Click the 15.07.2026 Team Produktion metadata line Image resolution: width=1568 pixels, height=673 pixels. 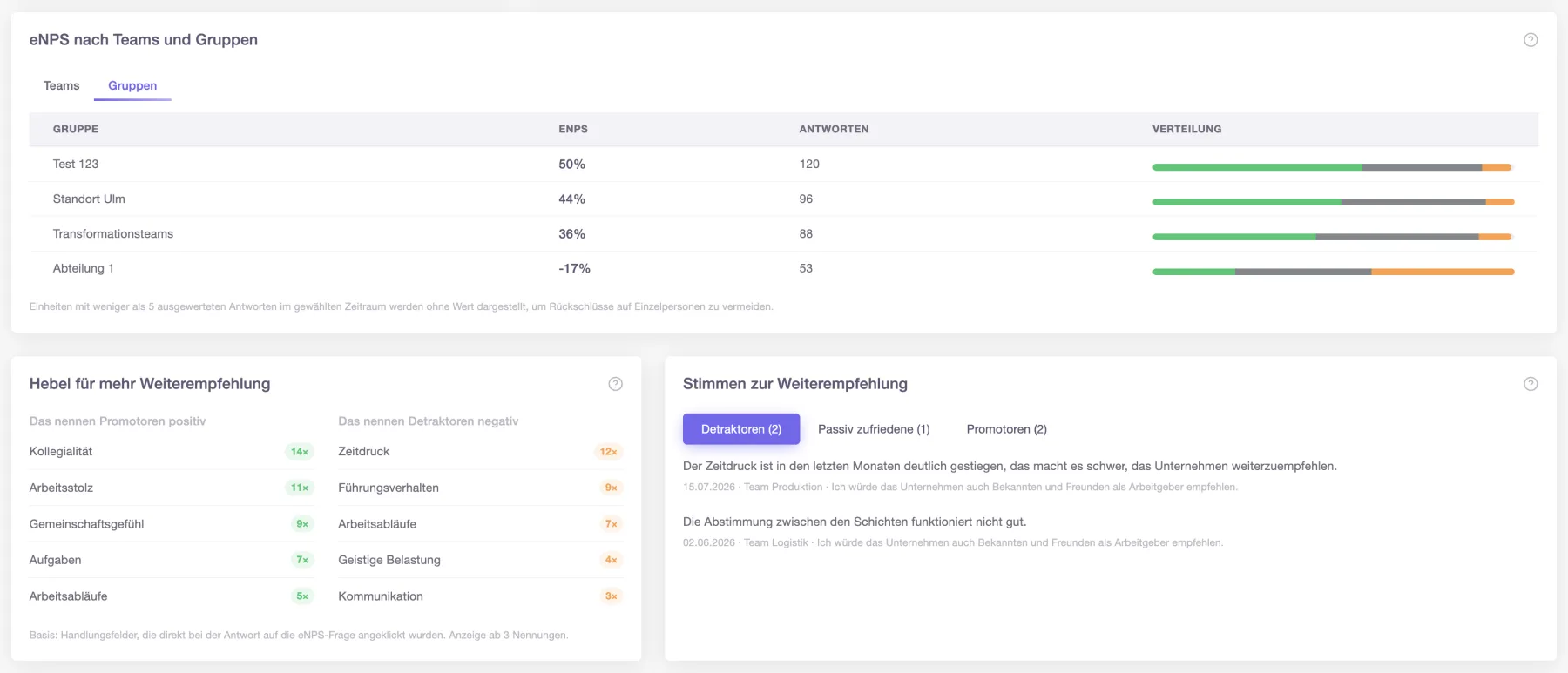tap(960, 487)
